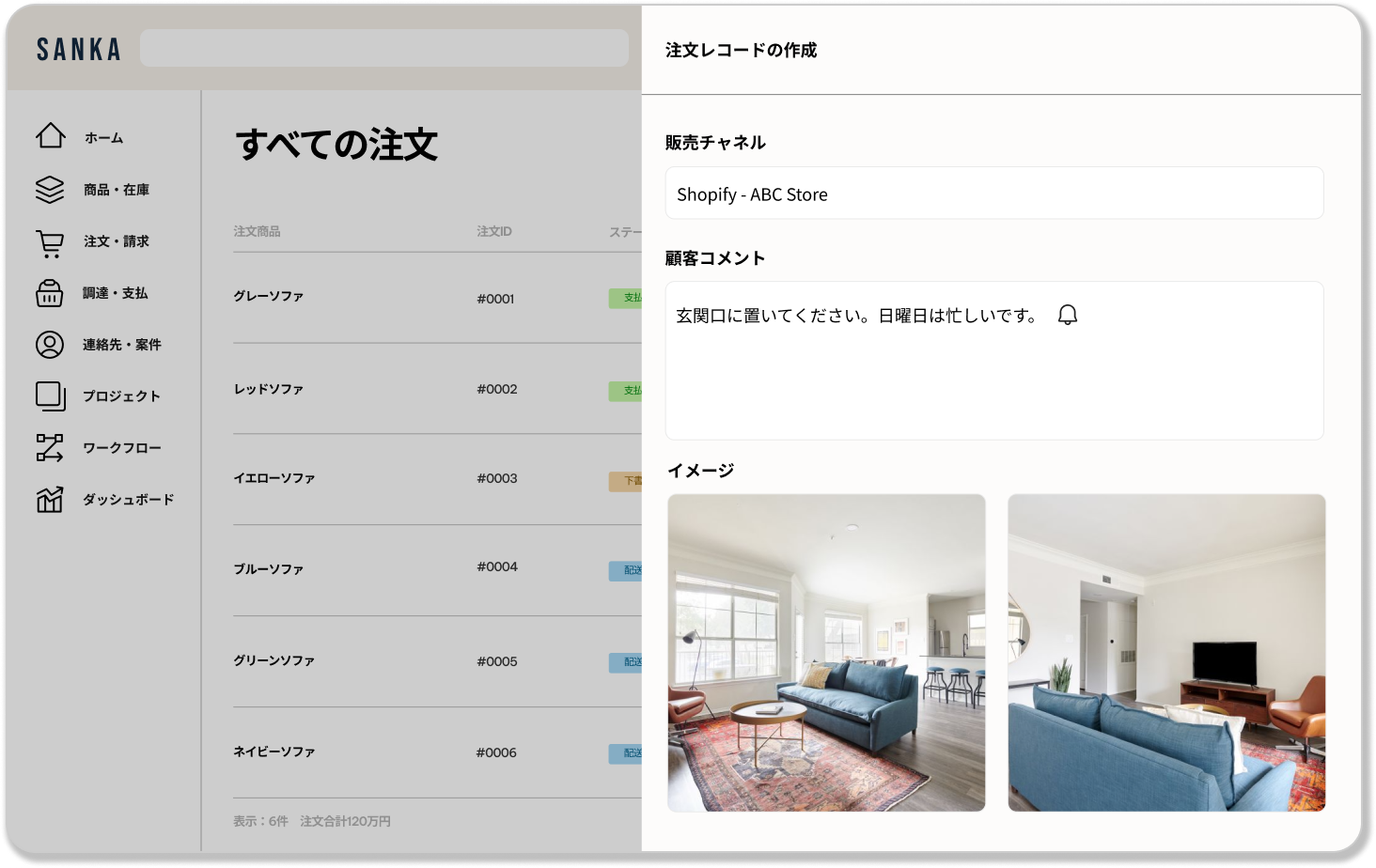The image size is (1376, 868).
Task: Open the グレーソファ order row
Action: (x=269, y=297)
